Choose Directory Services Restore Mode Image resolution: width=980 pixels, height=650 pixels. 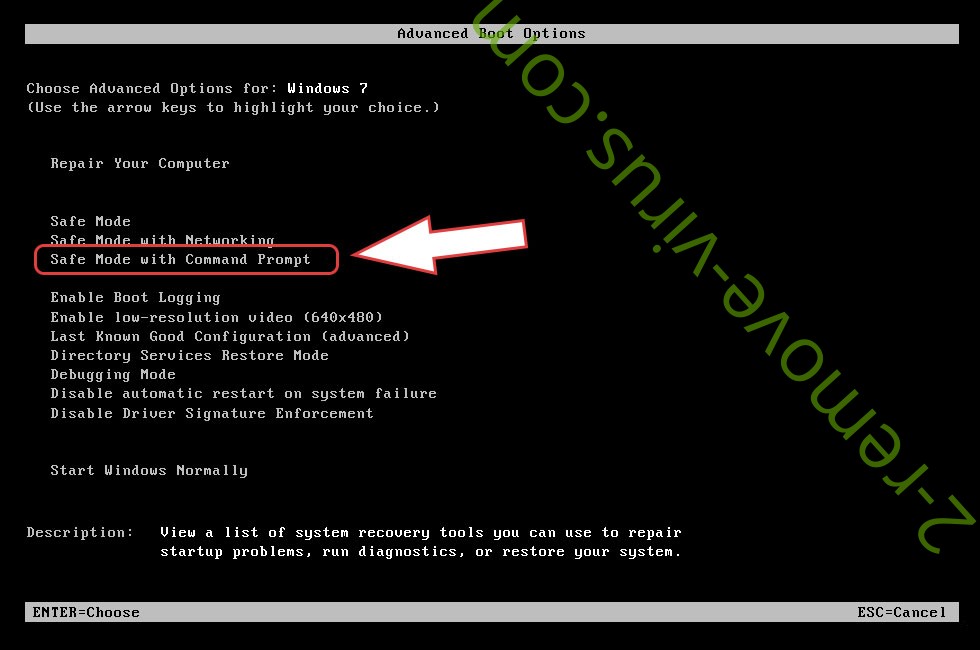[189, 356]
